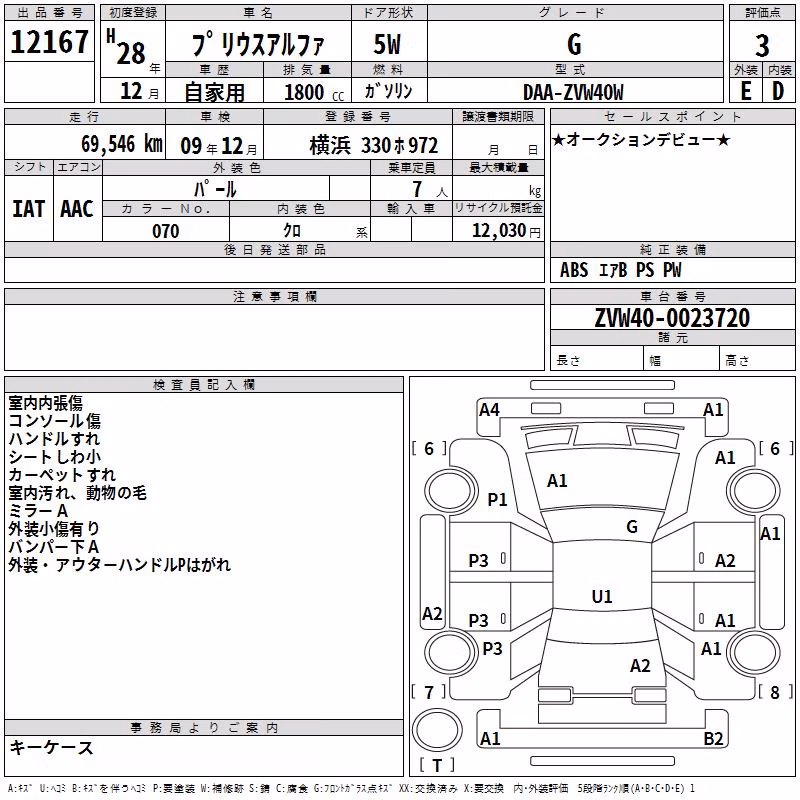The image size is (800, 800).
Task: Select the 評価点 header
Action: tap(763, 12)
